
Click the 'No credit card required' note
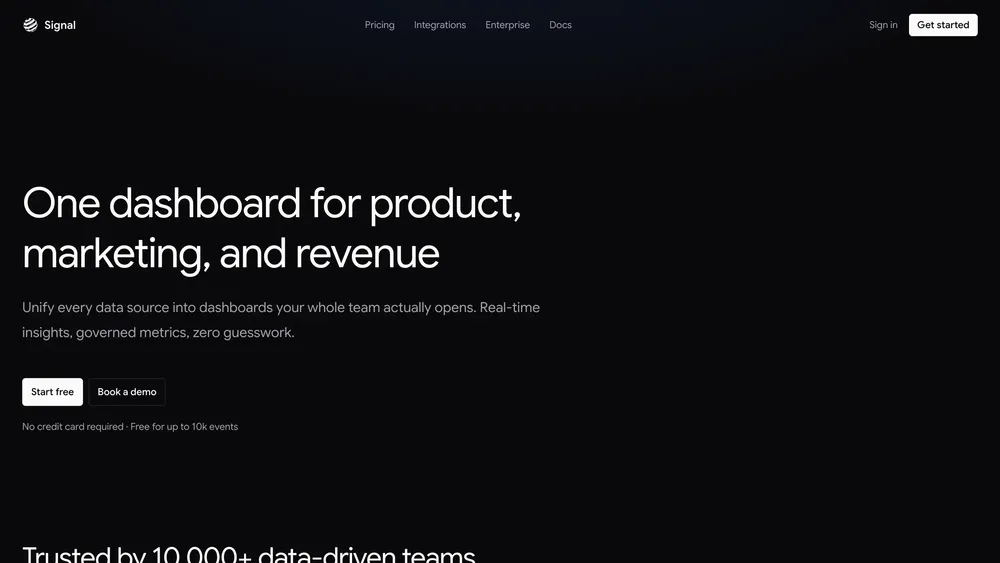(x=72, y=427)
